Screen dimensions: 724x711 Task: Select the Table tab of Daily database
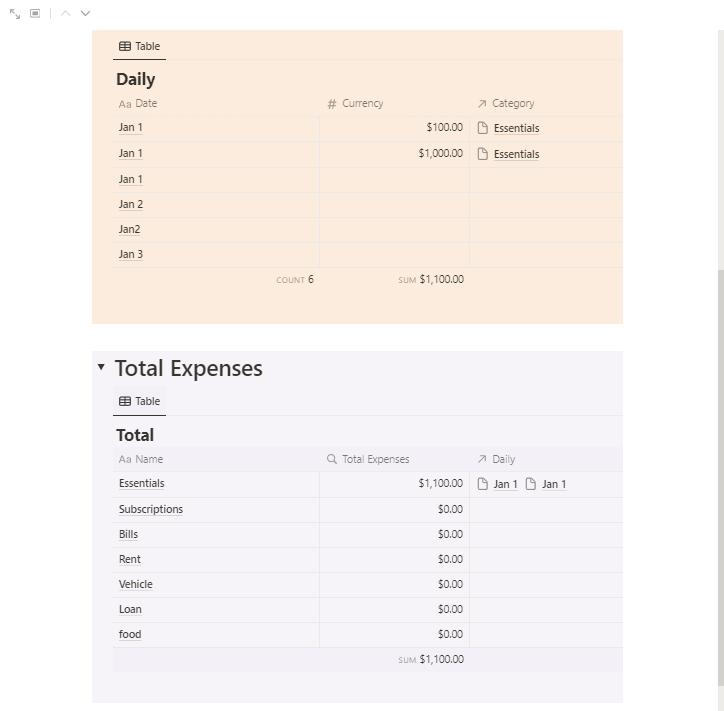[x=139, y=46]
